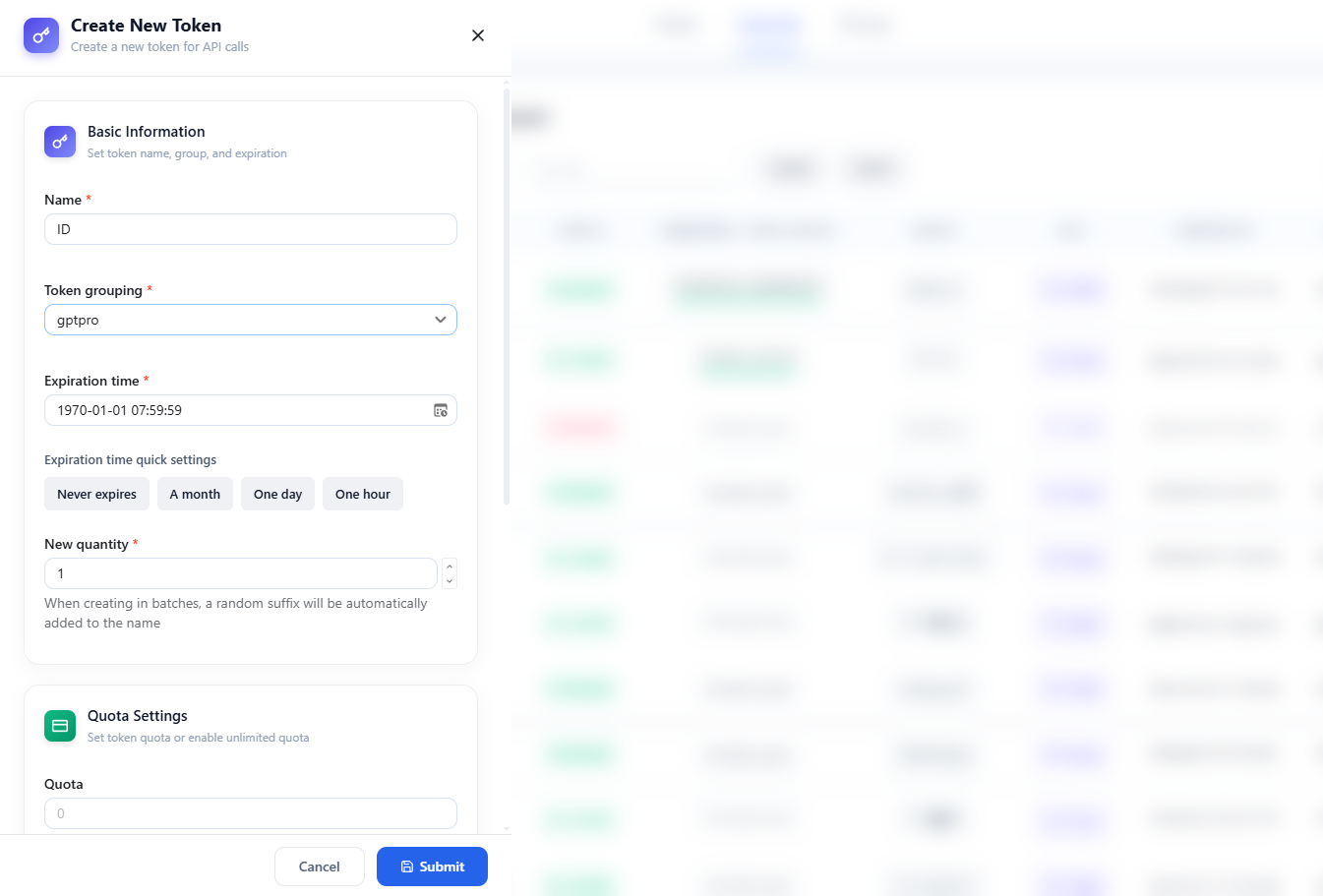Viewport: 1323px width, 896px height.
Task: Decrease New quantity with down arrow
Action: coord(450,581)
